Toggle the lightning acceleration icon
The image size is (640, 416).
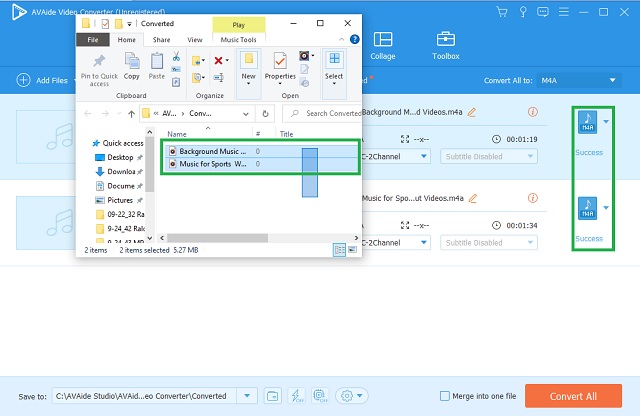tap(296, 396)
